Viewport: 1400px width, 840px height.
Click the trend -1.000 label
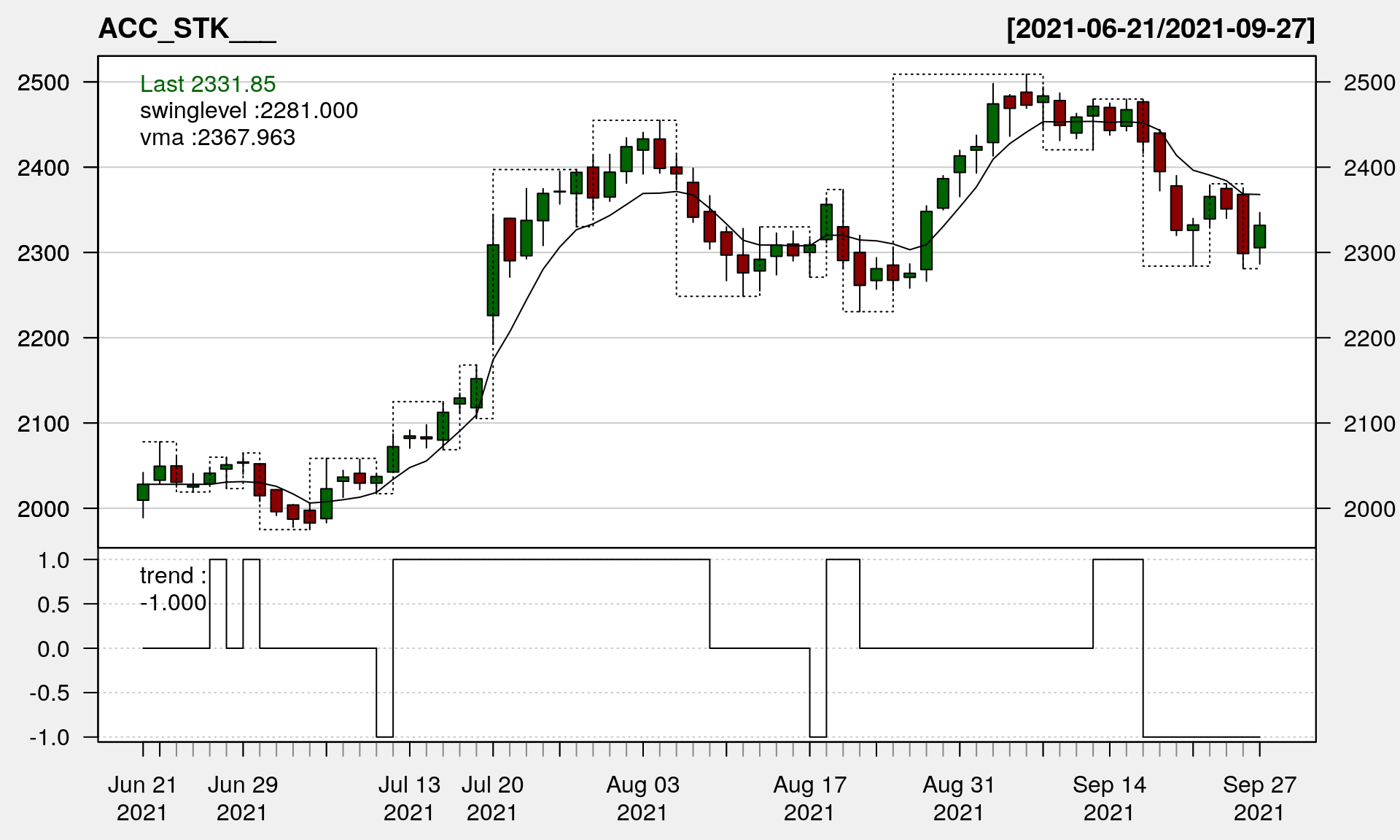coord(174,589)
